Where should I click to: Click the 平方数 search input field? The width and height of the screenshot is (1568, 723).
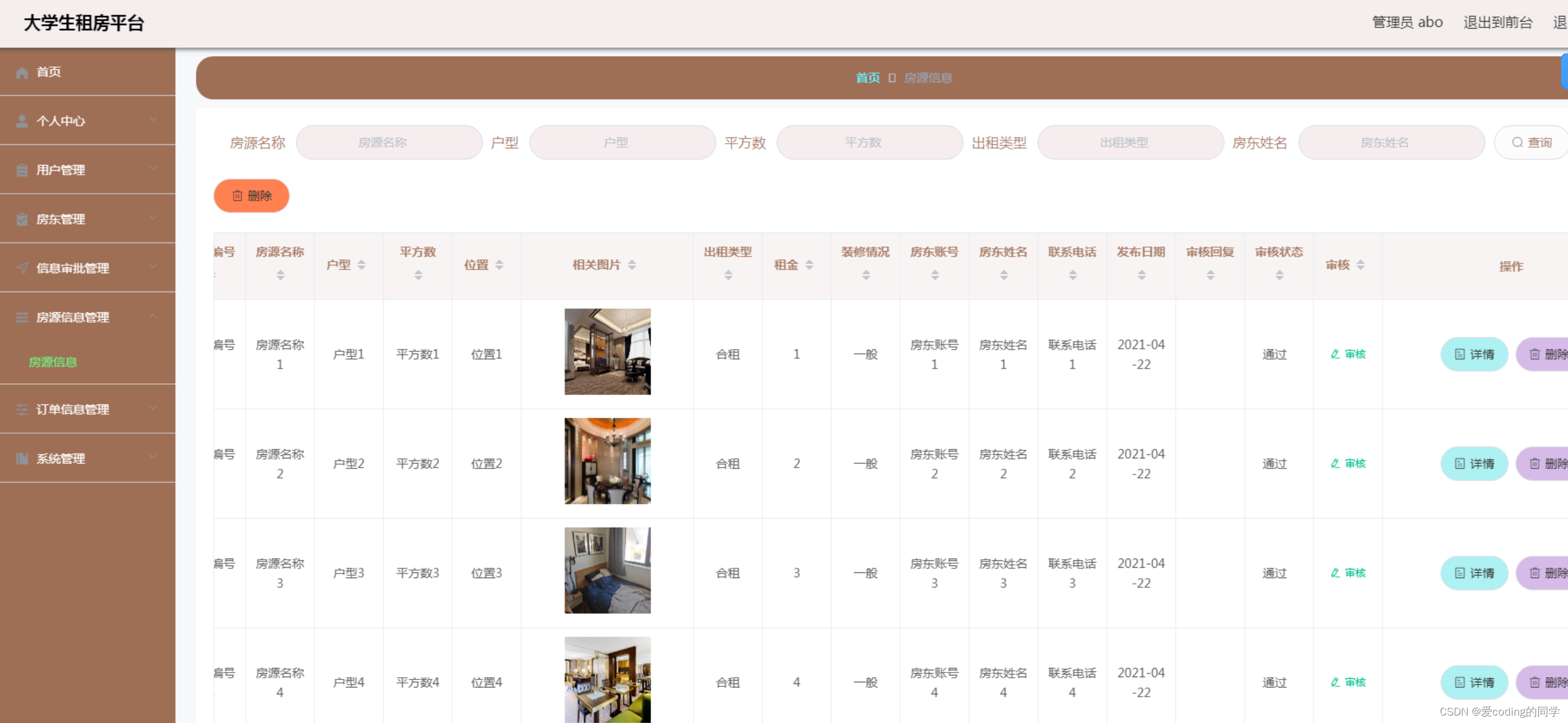click(869, 143)
